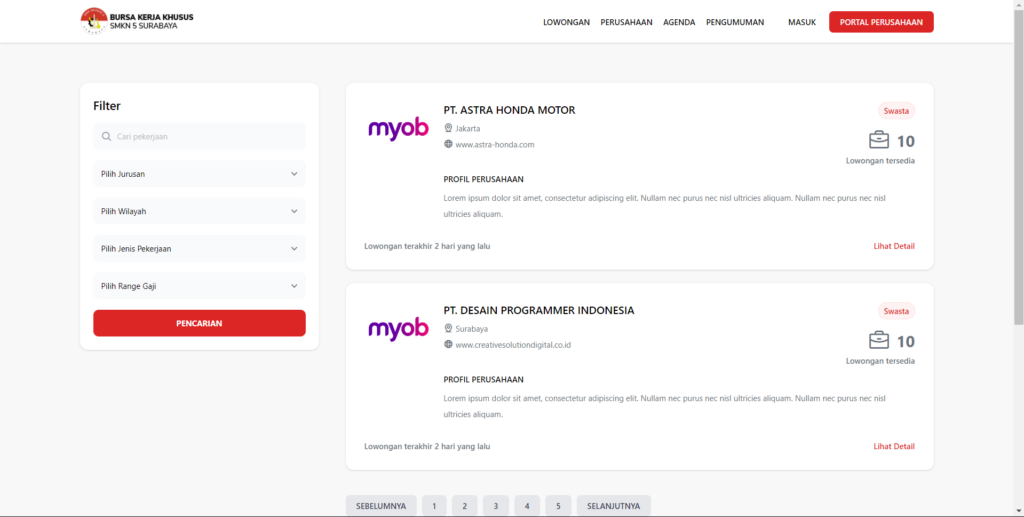Viewport: 1024px width, 517px height.
Task: Click the Masuk login link
Action: click(x=802, y=22)
